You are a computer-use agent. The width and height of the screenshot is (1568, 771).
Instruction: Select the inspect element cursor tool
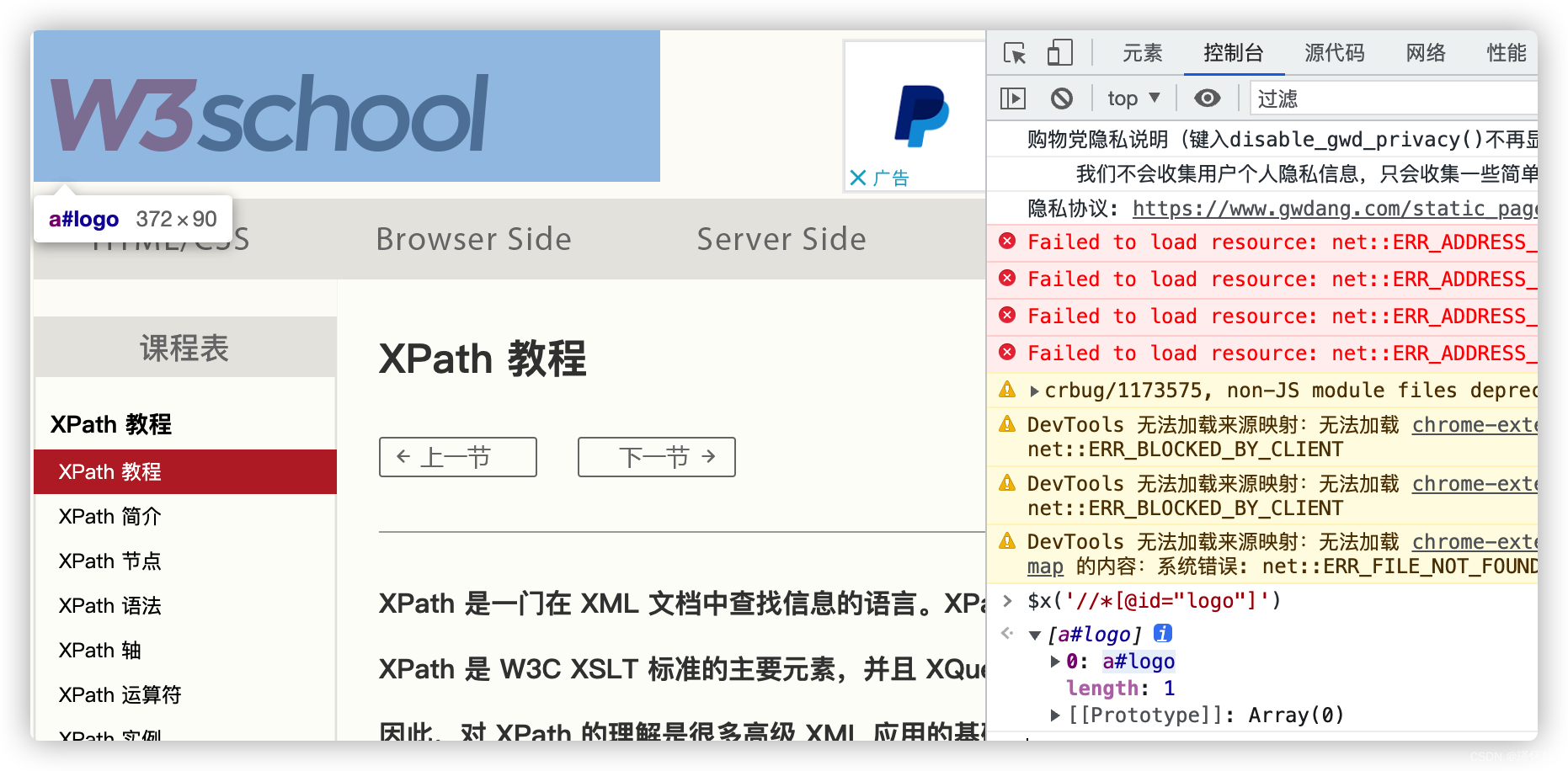[x=1016, y=52]
